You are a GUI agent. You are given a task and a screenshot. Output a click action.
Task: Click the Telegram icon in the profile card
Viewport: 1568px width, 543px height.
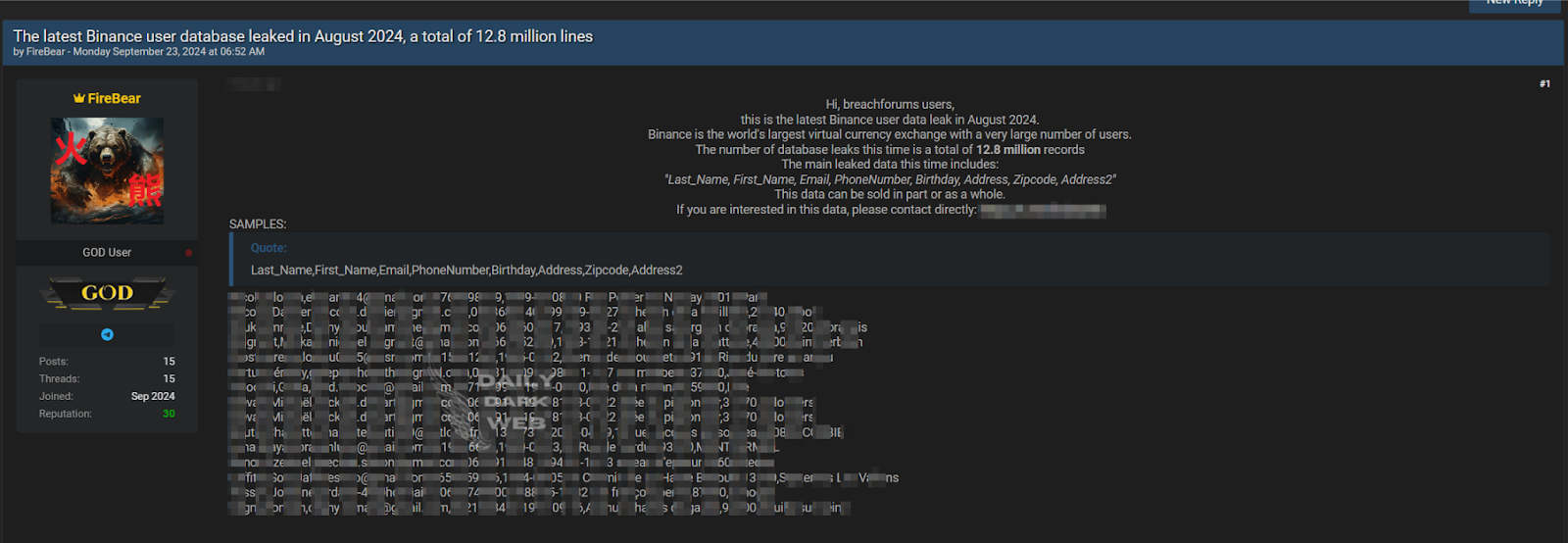click(107, 334)
